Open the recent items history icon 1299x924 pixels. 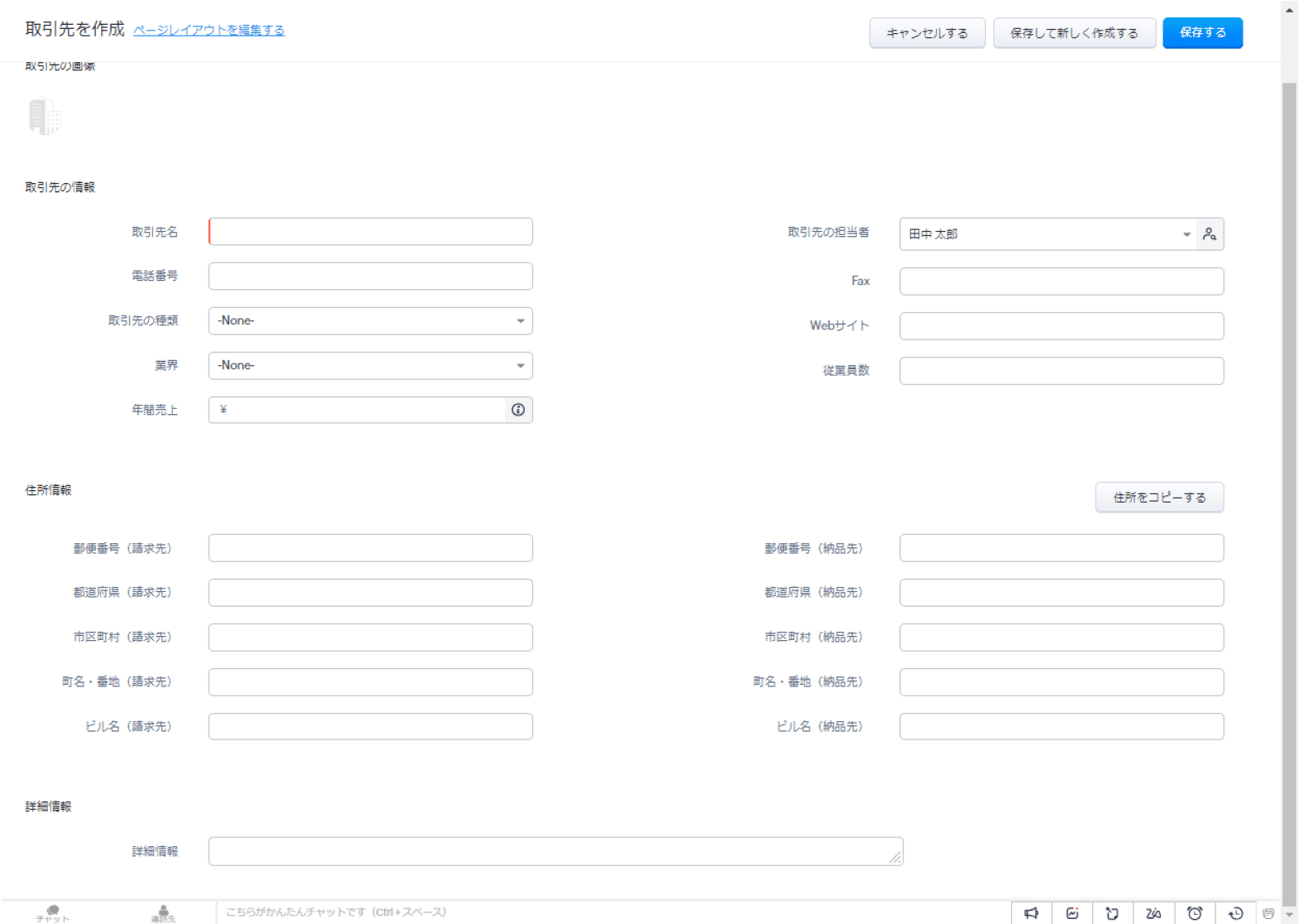tap(1235, 913)
